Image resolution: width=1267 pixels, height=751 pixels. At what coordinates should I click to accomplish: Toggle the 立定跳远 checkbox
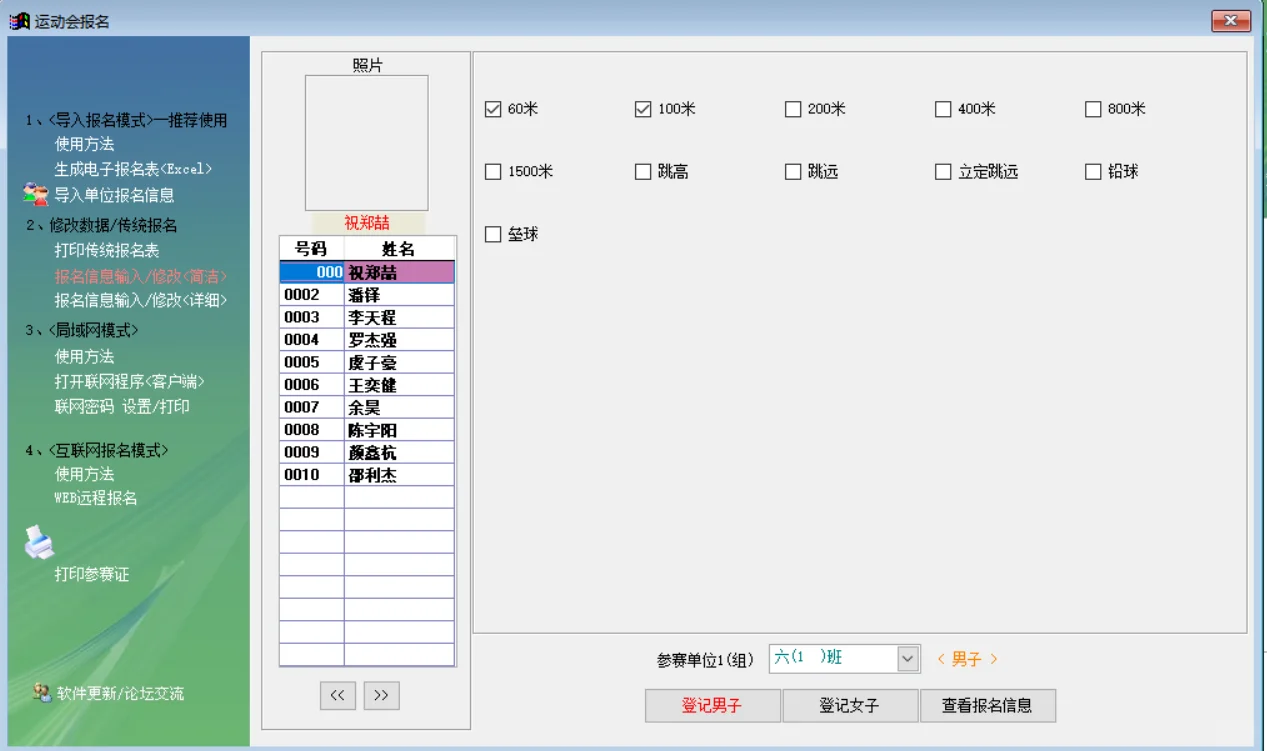pos(943,172)
